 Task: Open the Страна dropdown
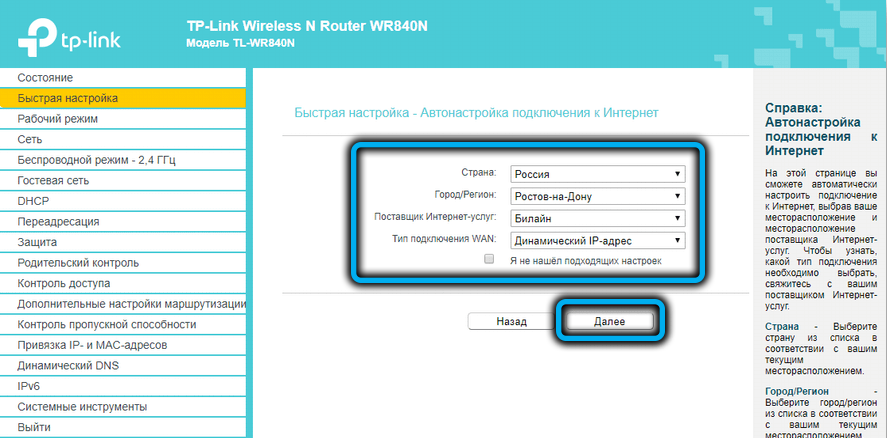[x=596, y=173]
